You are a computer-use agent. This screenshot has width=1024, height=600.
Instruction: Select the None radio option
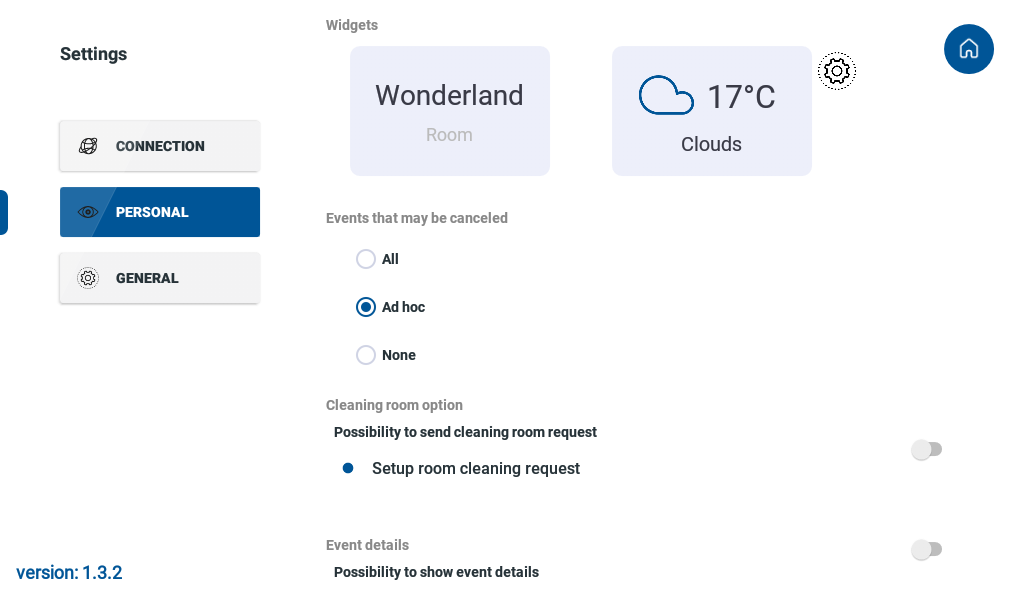click(366, 355)
